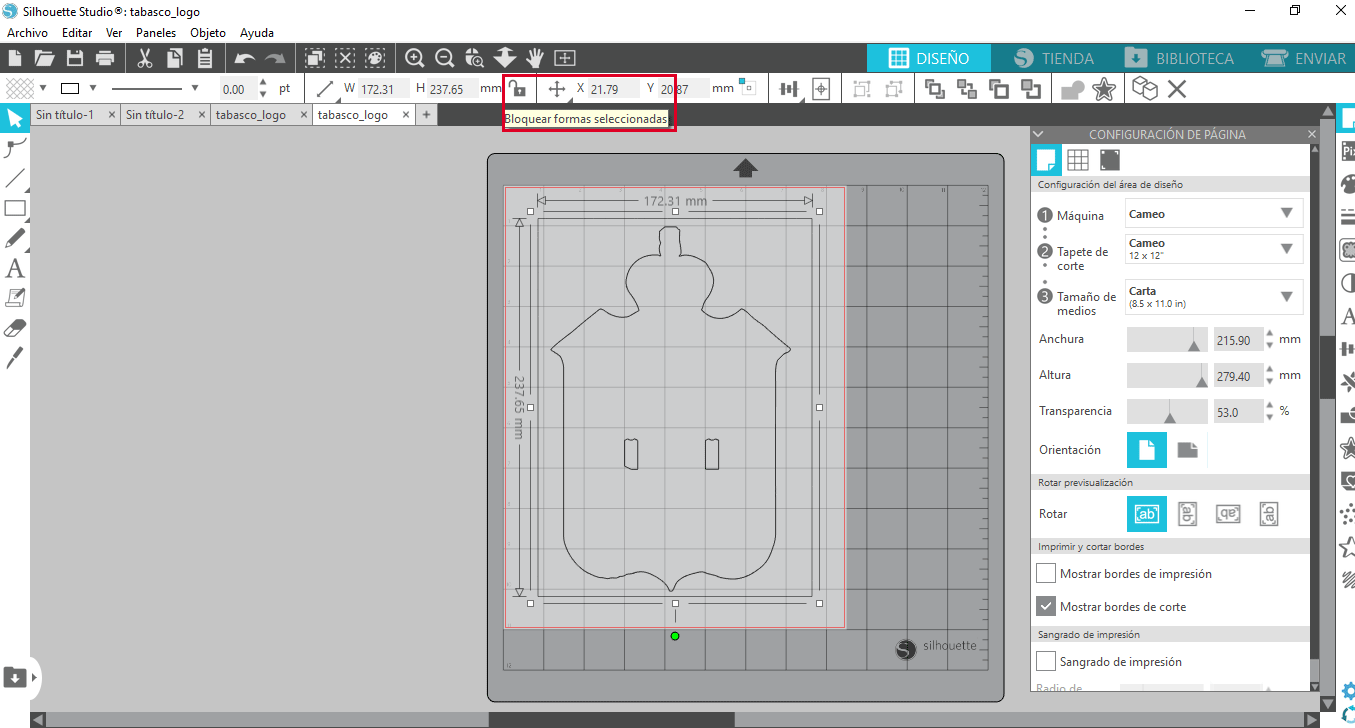Click the zoom in magnifier

(415, 59)
